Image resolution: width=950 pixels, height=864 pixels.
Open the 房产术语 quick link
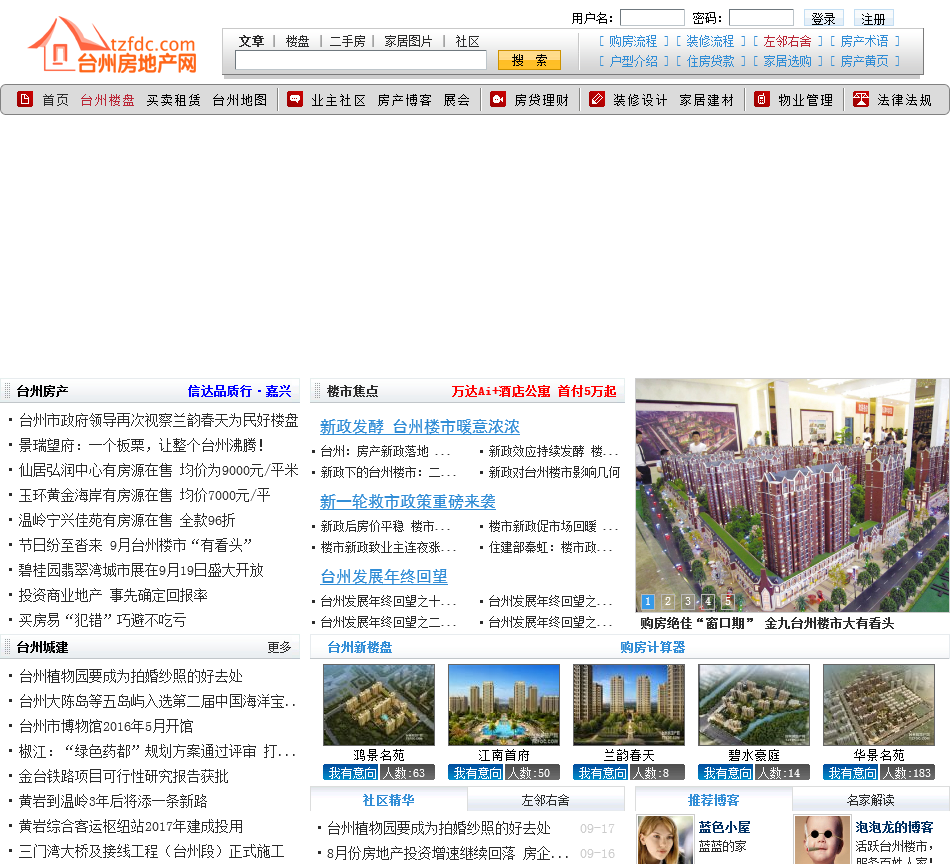tap(864, 41)
